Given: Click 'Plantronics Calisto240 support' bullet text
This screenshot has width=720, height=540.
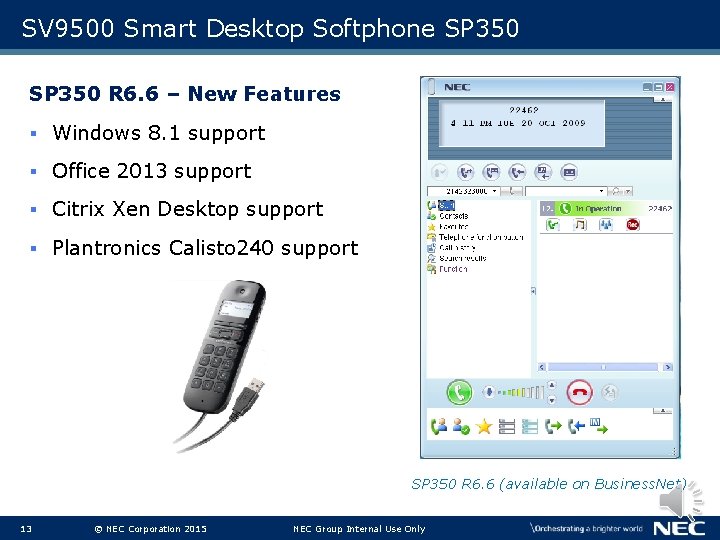Looking at the screenshot, I should click(x=205, y=248).
